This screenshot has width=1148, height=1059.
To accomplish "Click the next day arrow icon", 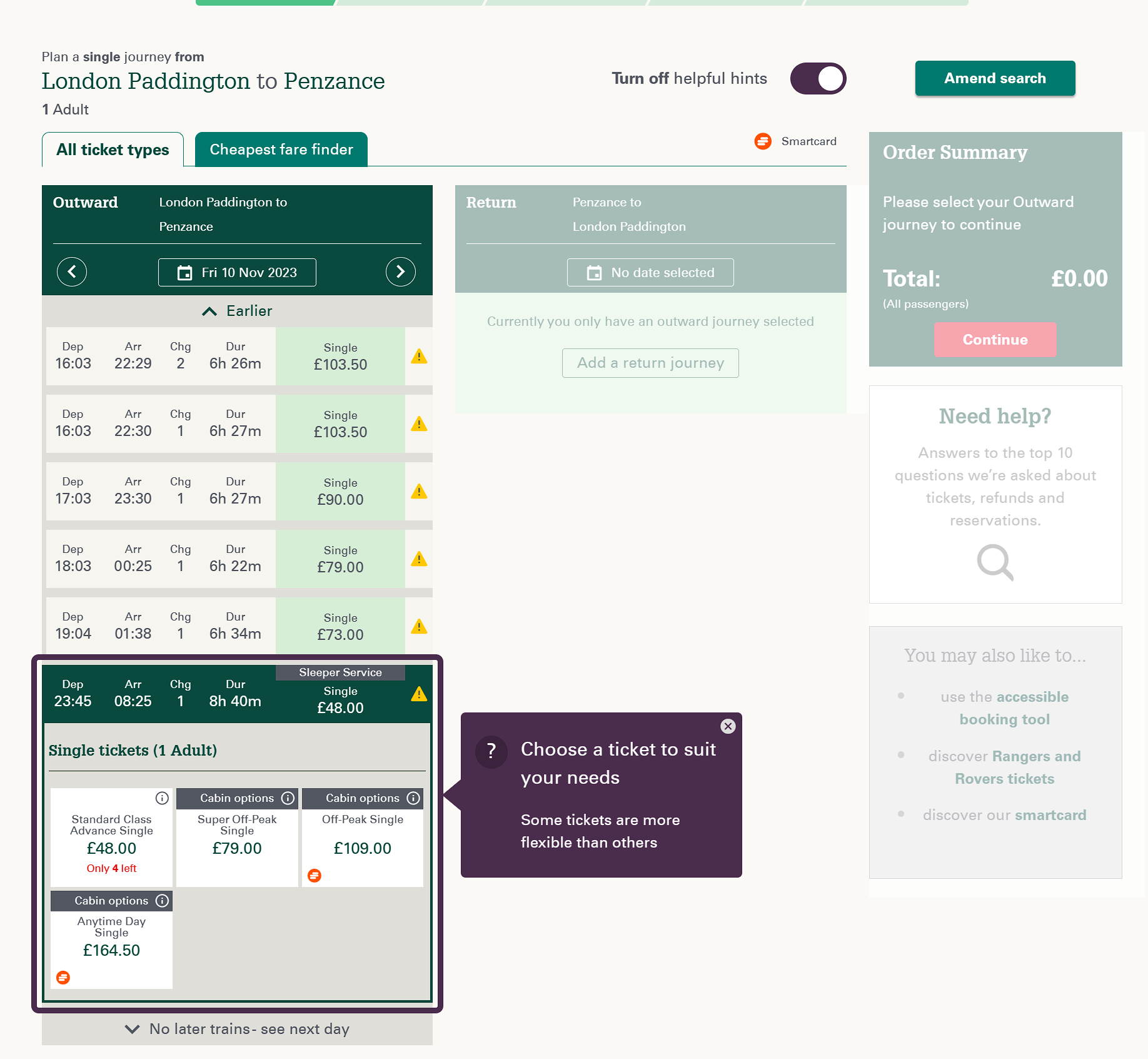I will pos(401,272).
